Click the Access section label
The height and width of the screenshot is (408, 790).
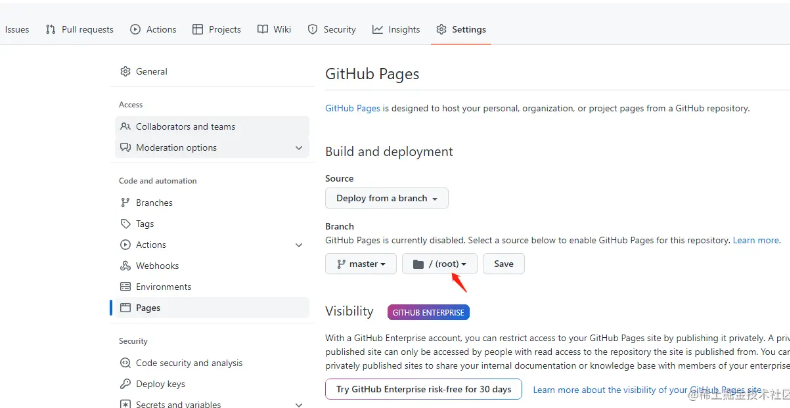131,105
